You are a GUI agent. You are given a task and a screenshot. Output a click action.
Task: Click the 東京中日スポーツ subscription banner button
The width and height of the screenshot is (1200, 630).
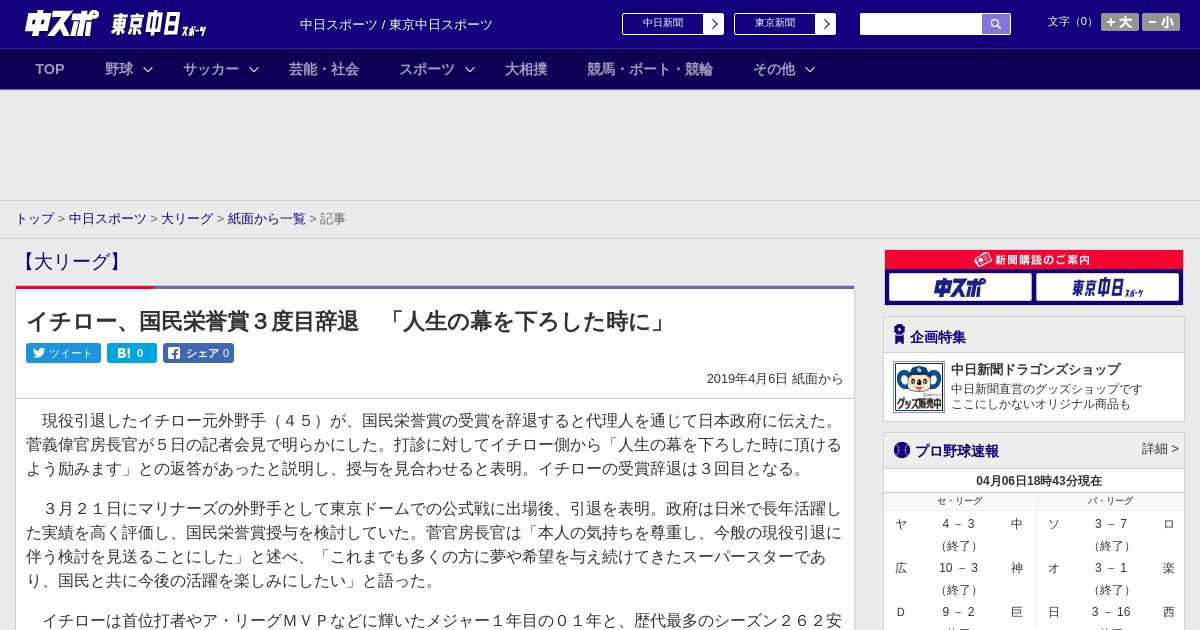tap(1107, 288)
